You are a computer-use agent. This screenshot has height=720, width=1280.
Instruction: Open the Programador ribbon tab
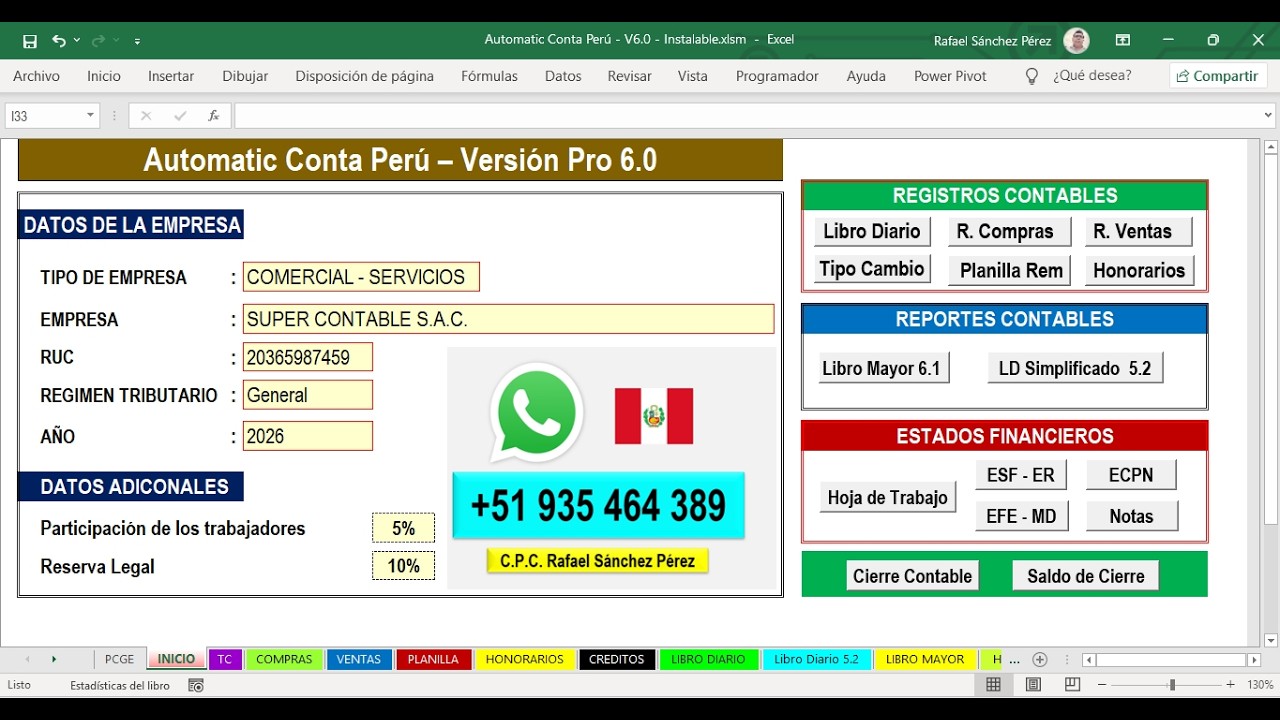[777, 76]
